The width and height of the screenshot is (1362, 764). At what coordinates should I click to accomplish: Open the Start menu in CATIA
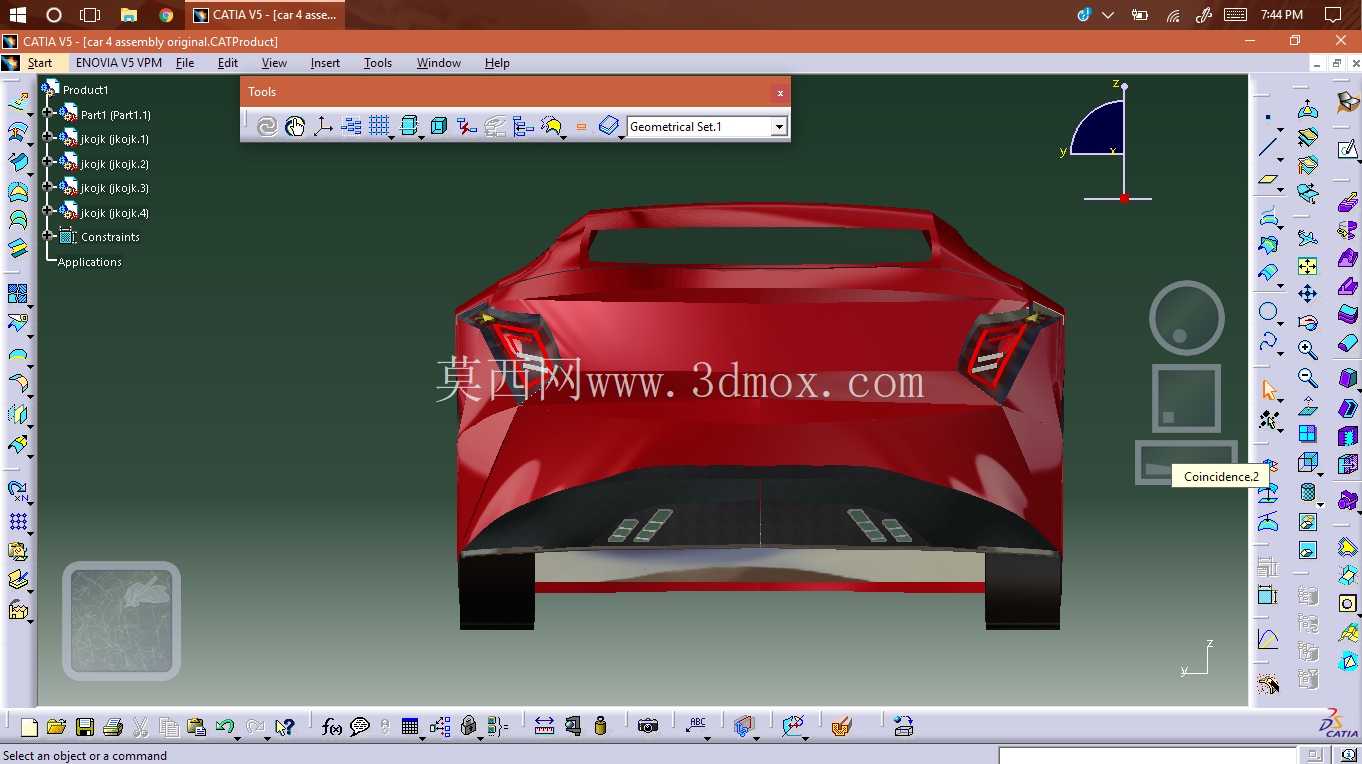point(40,63)
